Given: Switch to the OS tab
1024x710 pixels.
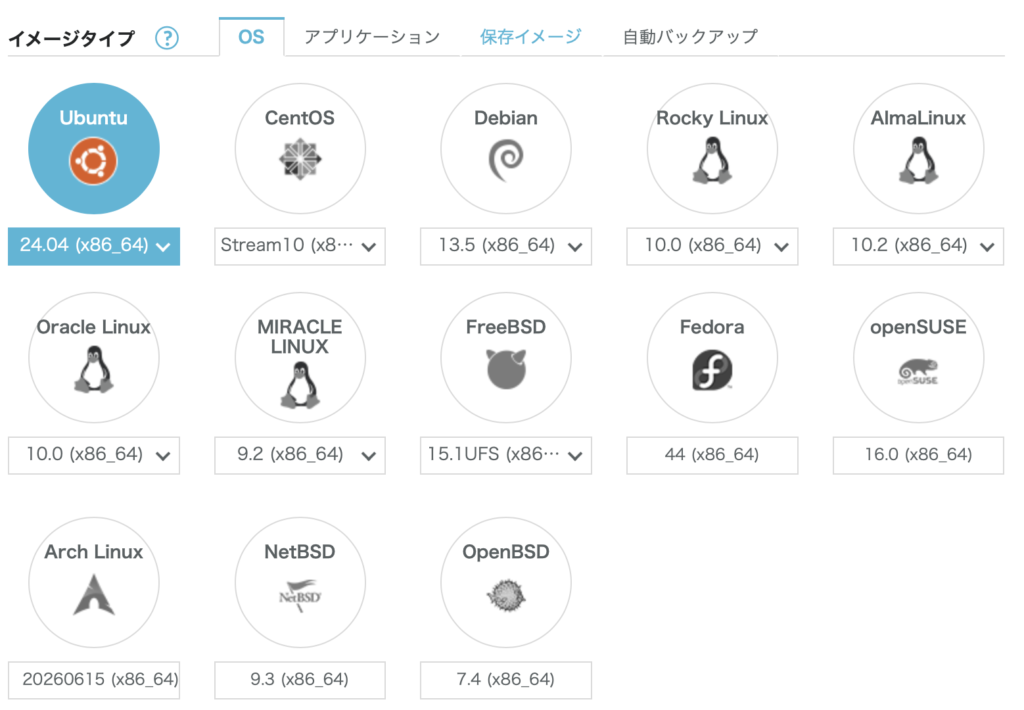Looking at the screenshot, I should (x=251, y=37).
